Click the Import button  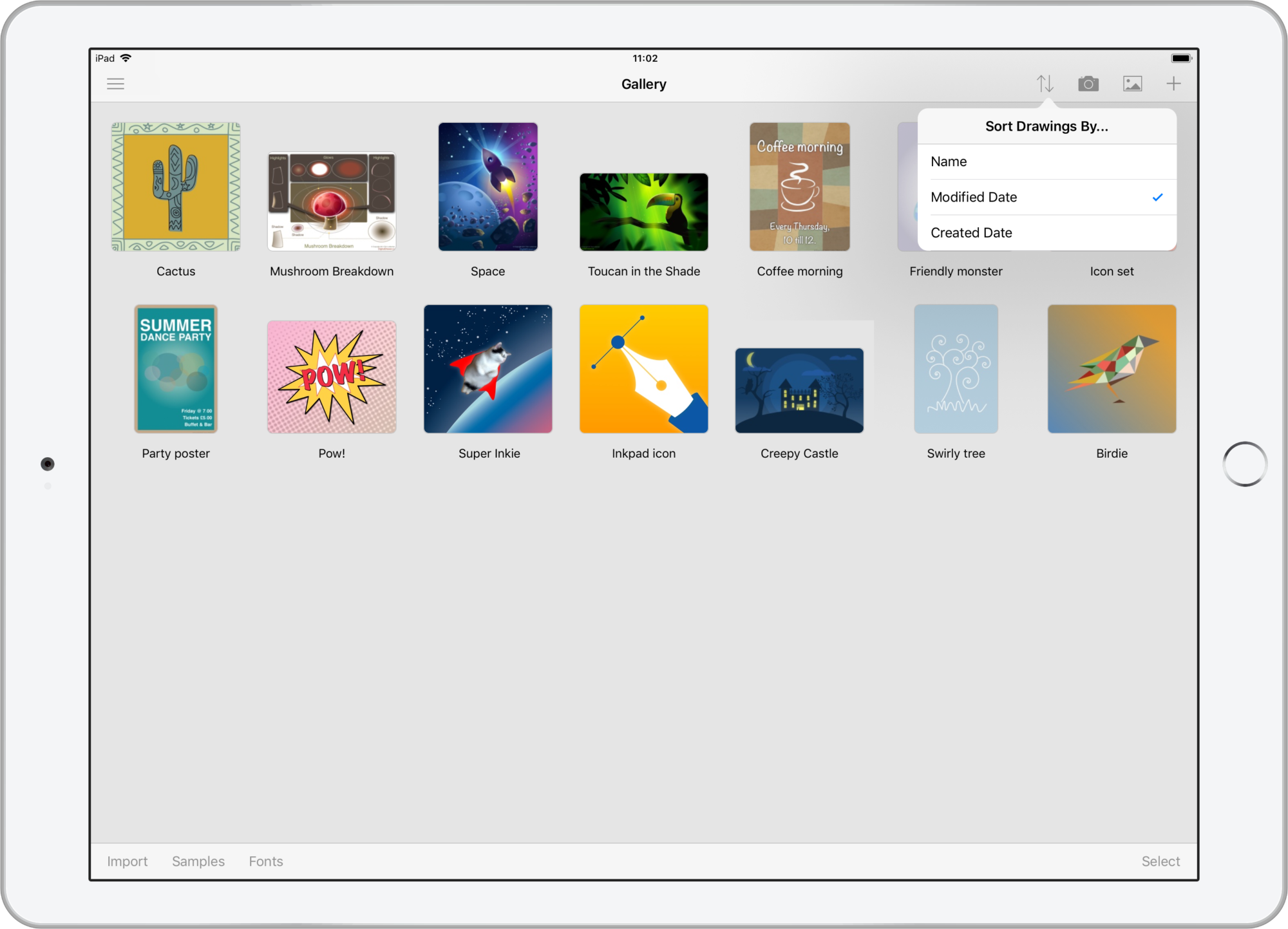pyautogui.click(x=127, y=860)
